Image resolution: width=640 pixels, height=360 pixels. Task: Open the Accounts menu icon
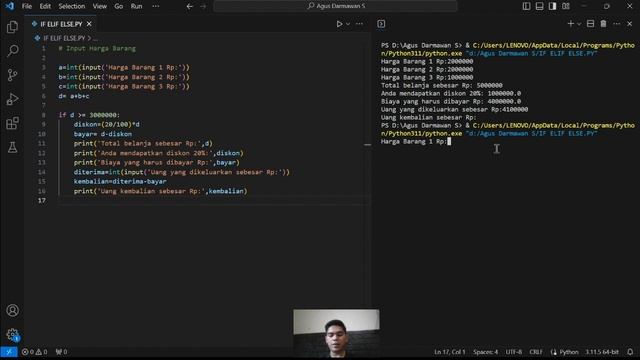tap(12, 311)
